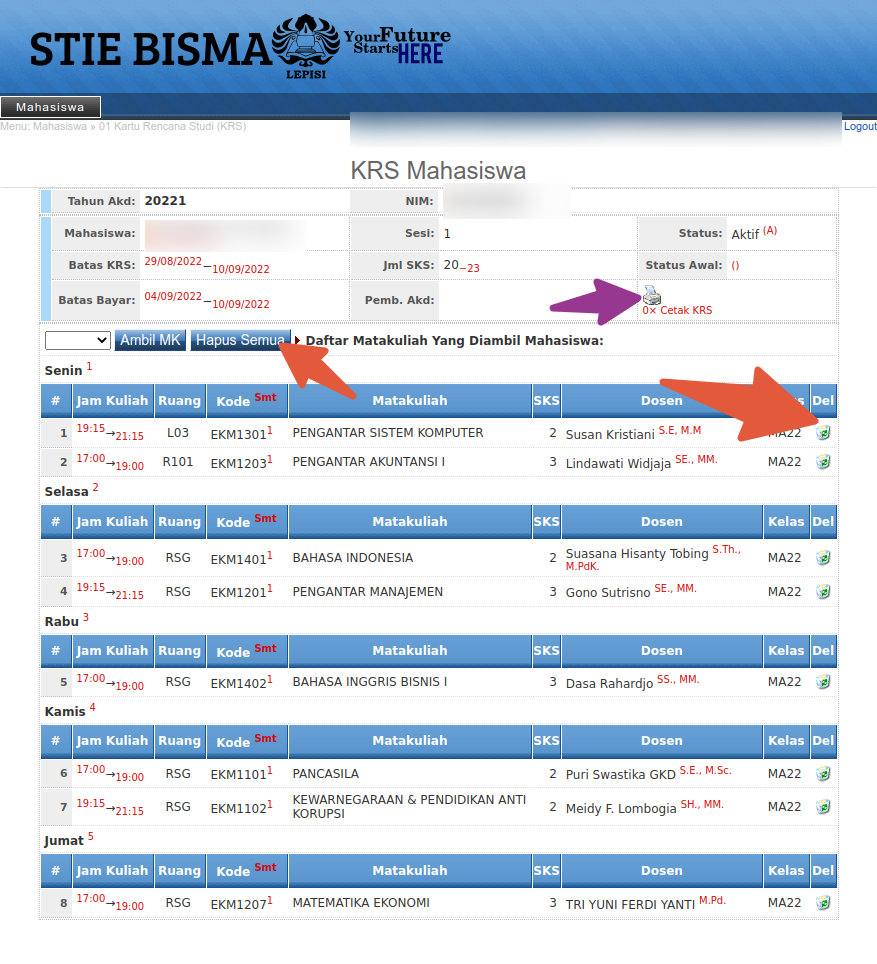Click Daftar Matakuliah Yang Diambil Mahasiswa heading
The image size is (877, 964).
[454, 341]
